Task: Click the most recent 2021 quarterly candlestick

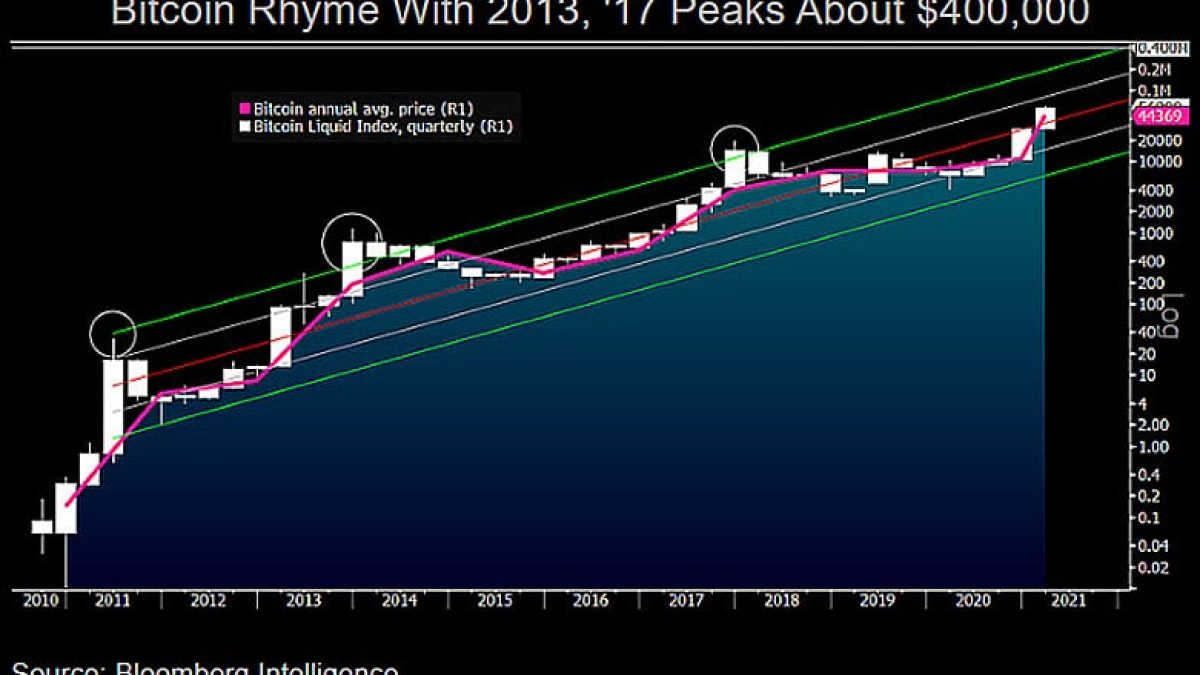Action: pos(1045,118)
